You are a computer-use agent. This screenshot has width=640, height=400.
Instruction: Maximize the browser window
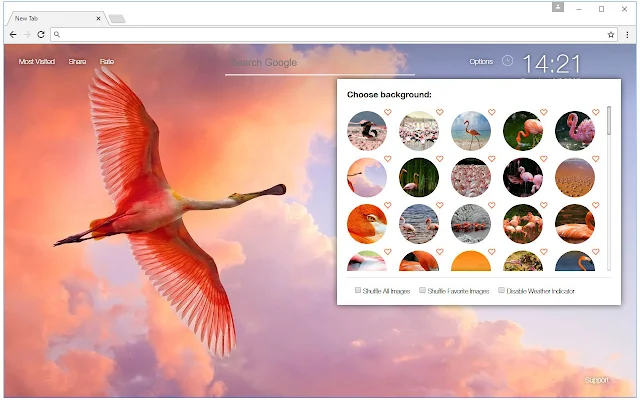point(601,9)
